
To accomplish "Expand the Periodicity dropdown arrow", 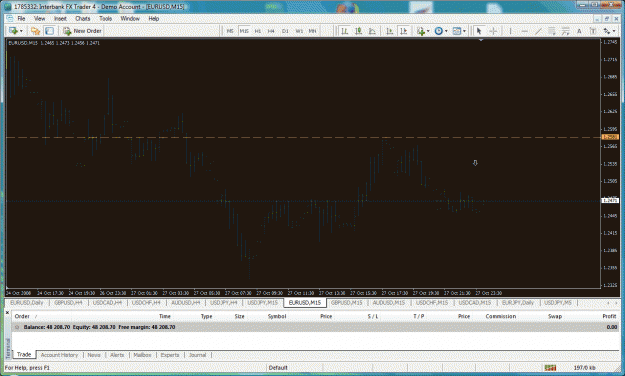I will pos(446,31).
